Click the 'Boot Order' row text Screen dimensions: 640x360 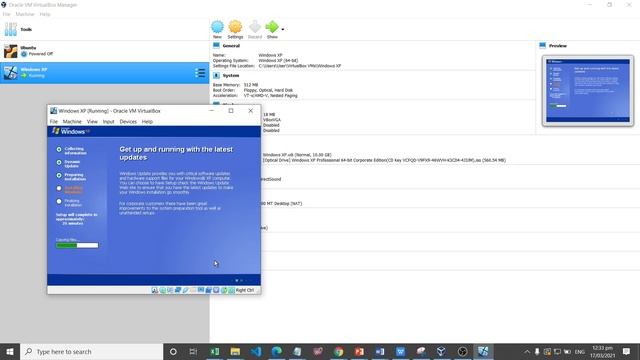(253, 90)
